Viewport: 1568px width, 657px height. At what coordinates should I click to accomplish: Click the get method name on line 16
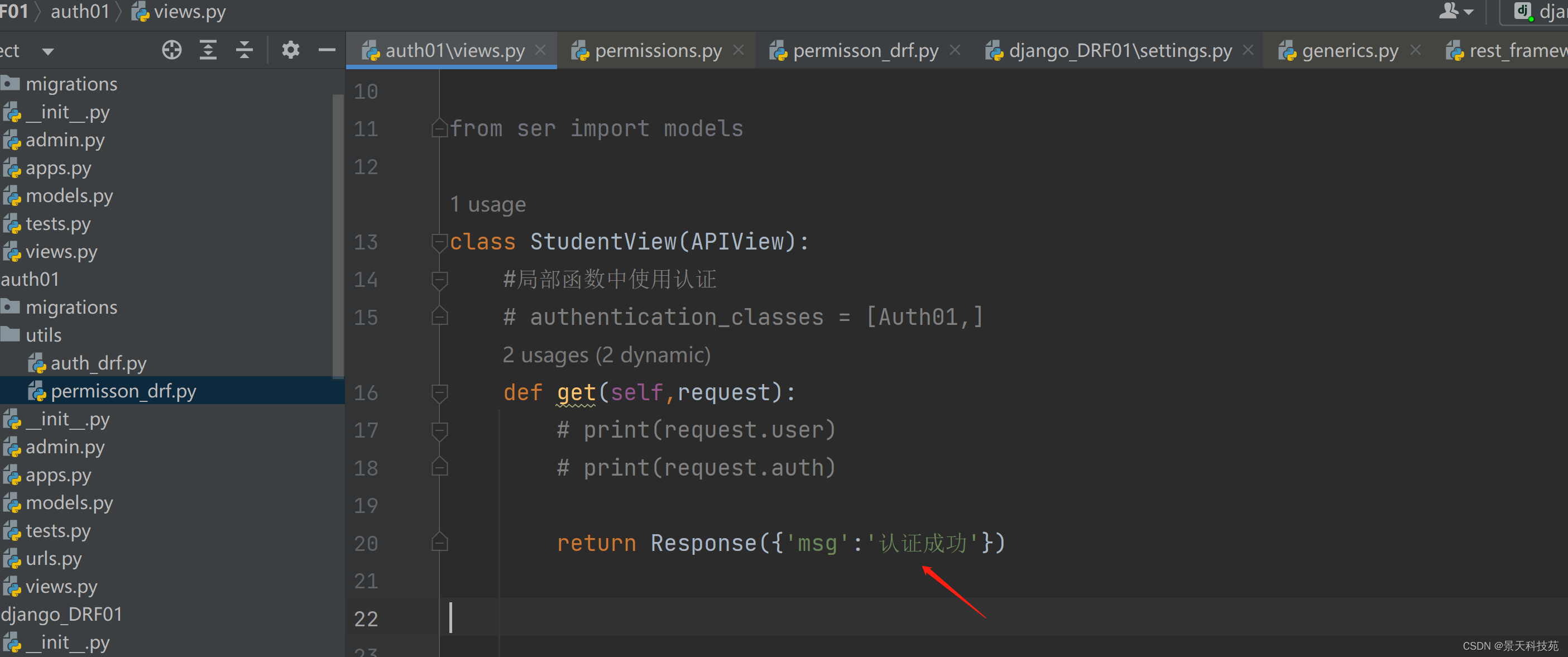click(x=577, y=393)
